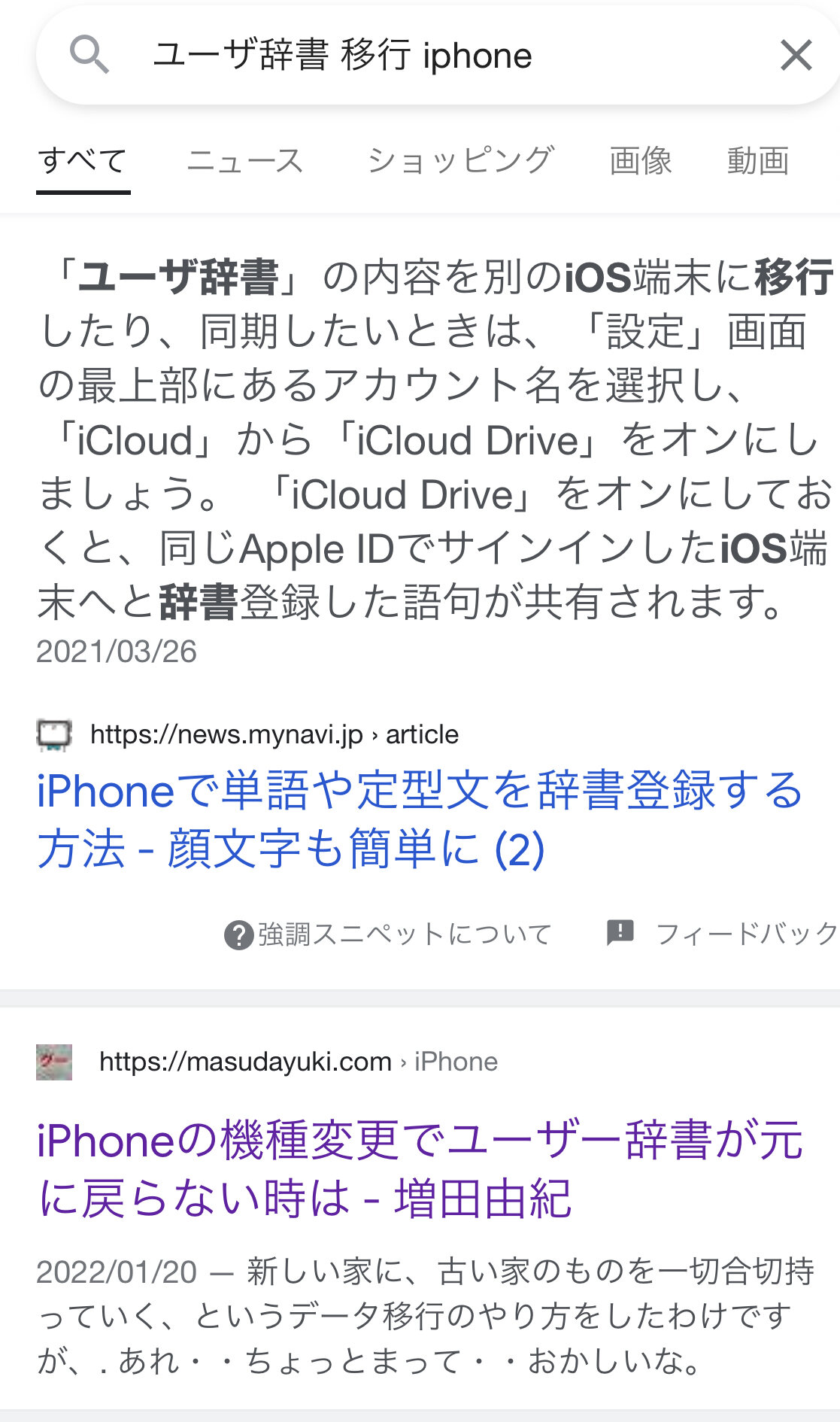Click the フィードバック text link

[747, 934]
